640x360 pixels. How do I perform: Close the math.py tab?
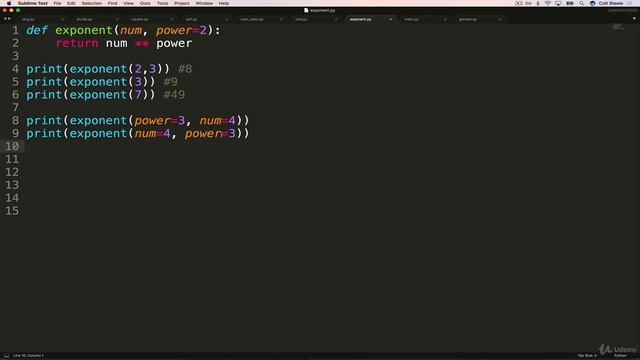point(445,19)
